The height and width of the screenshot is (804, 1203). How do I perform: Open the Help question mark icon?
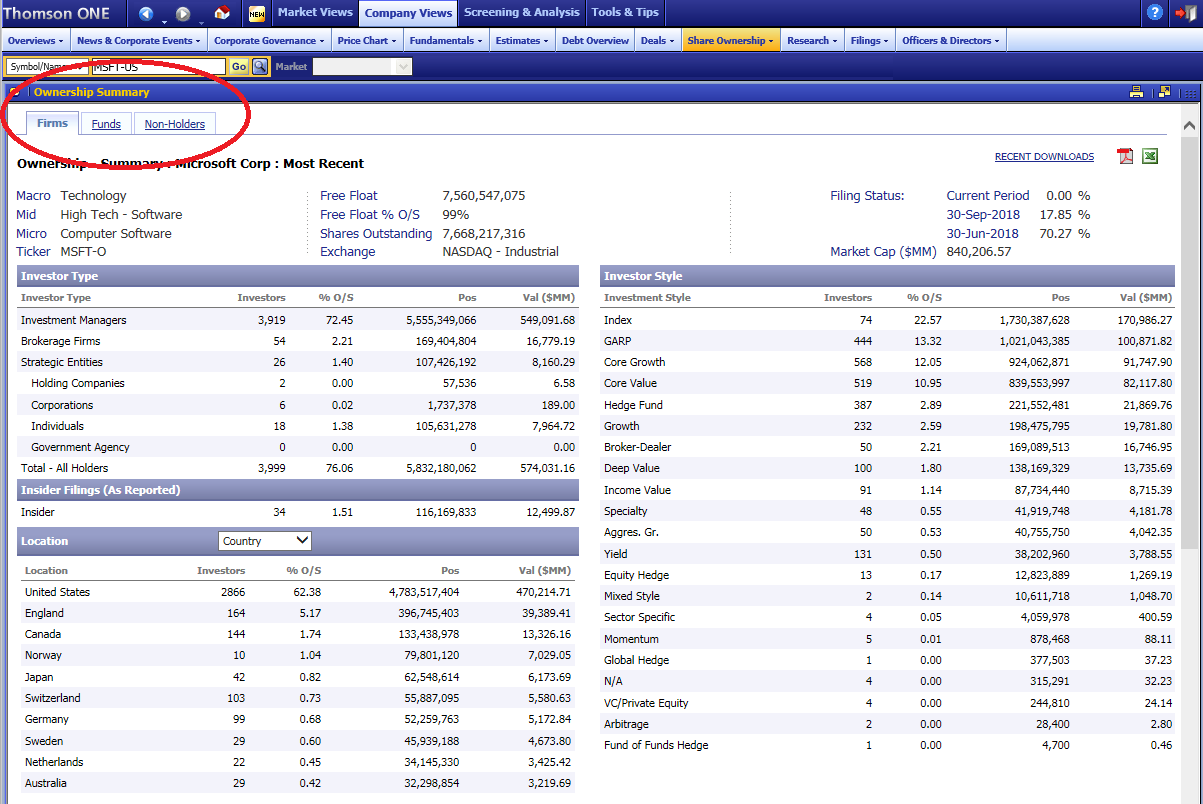click(x=1155, y=13)
